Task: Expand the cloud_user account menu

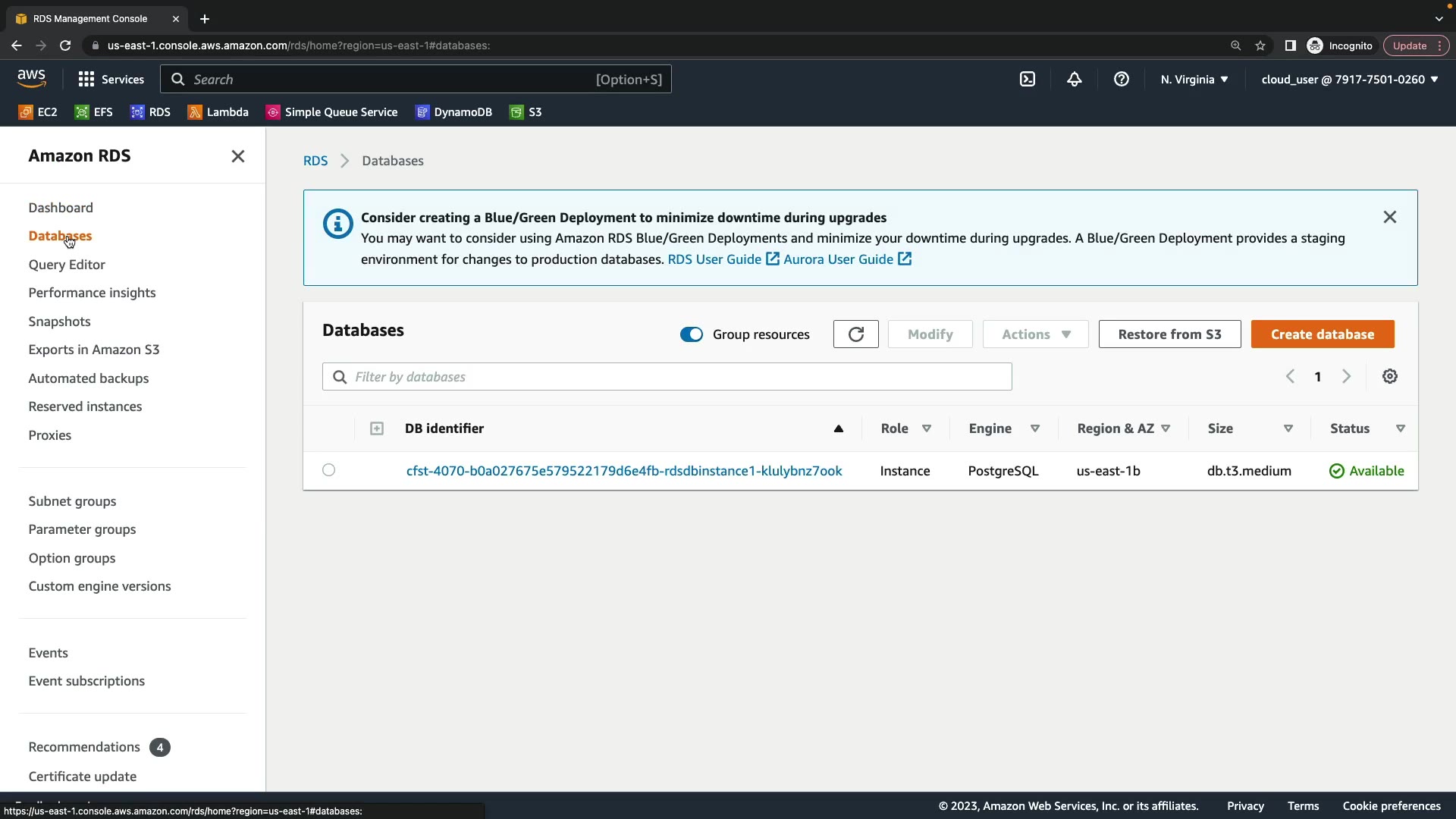Action: [1349, 79]
